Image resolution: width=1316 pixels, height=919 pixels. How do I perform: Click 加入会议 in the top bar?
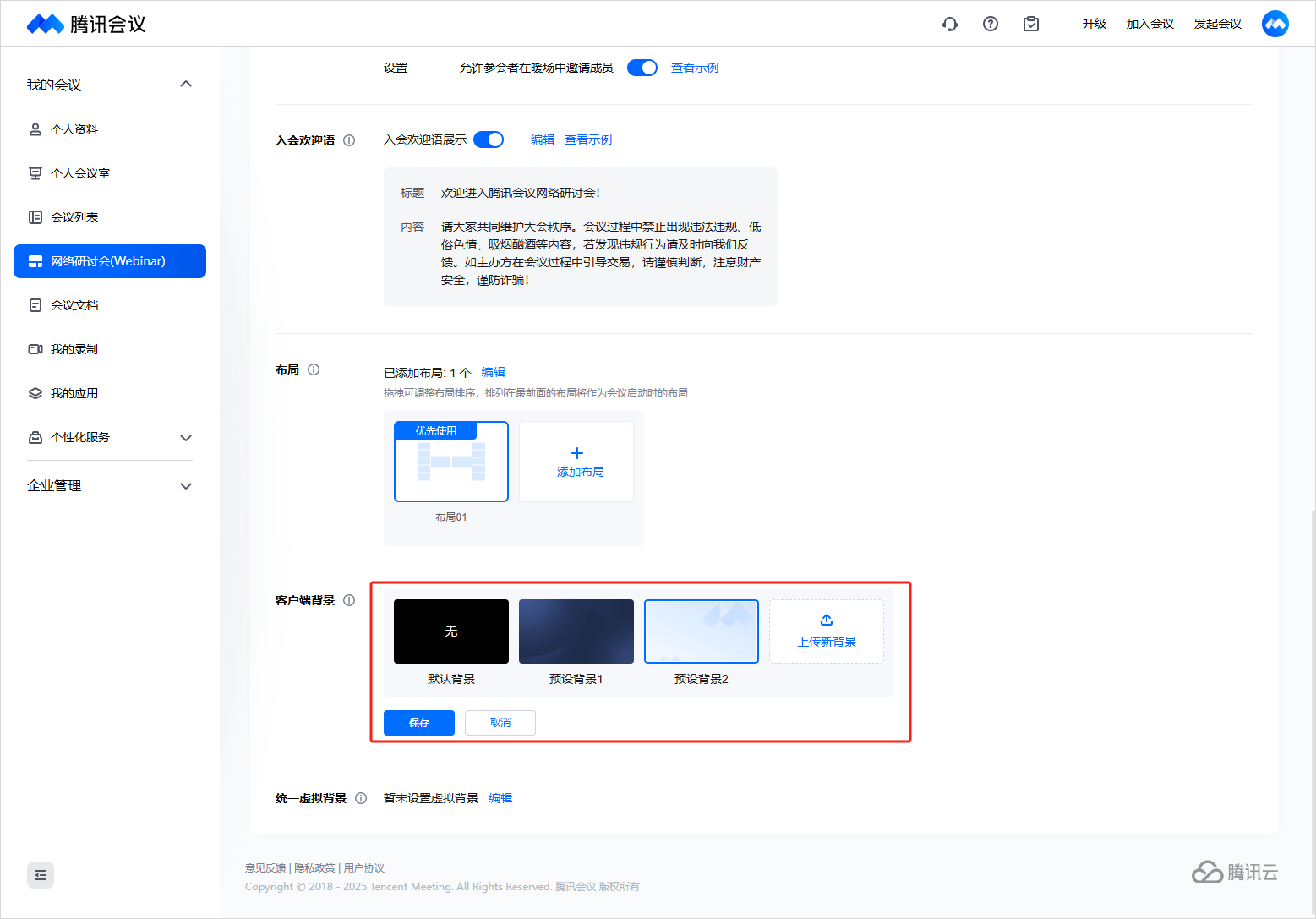1150,24
